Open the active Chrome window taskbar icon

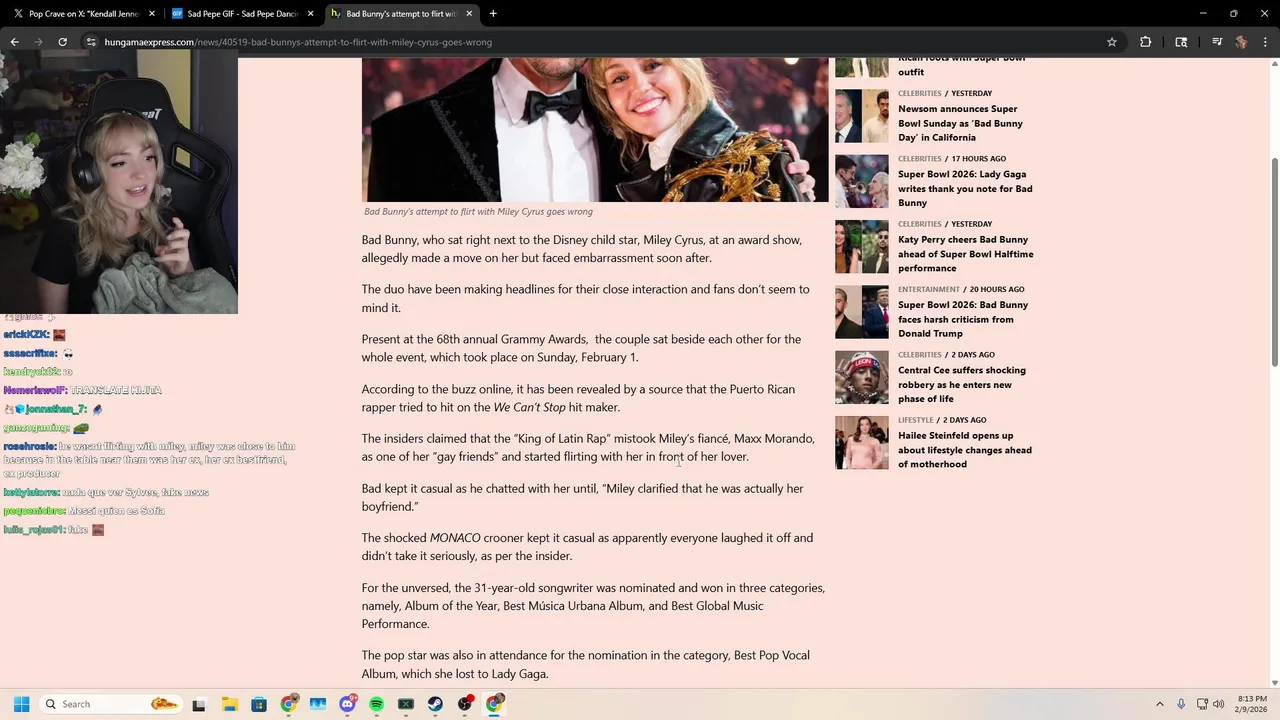(494, 704)
